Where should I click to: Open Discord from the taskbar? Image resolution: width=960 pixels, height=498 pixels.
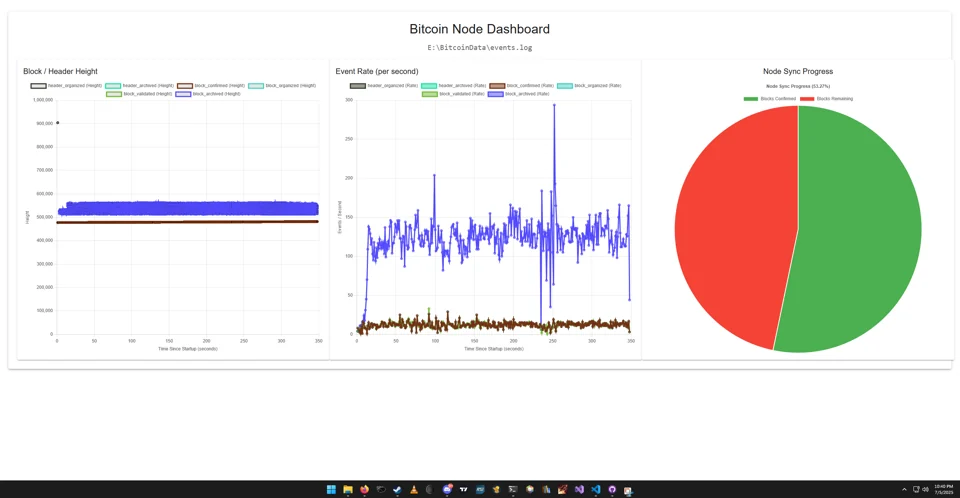click(x=447, y=489)
